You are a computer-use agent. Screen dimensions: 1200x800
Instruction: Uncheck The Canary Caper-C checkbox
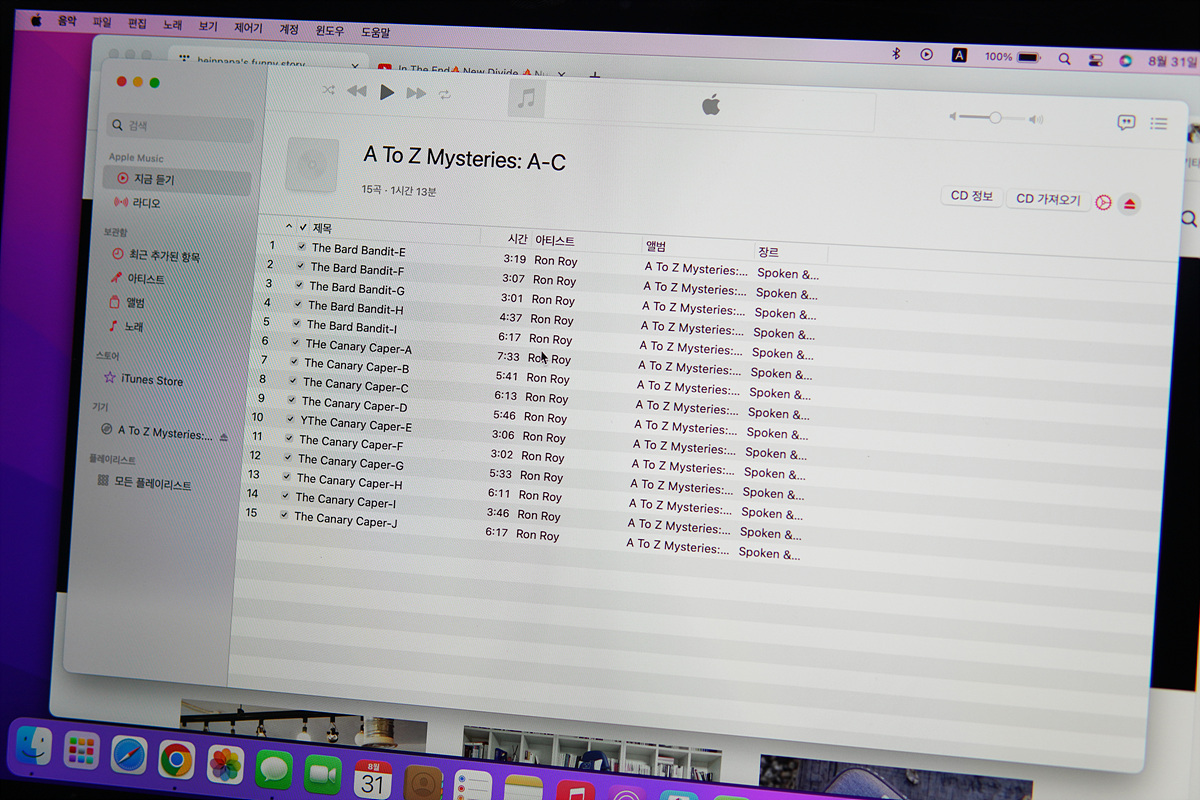click(292, 381)
